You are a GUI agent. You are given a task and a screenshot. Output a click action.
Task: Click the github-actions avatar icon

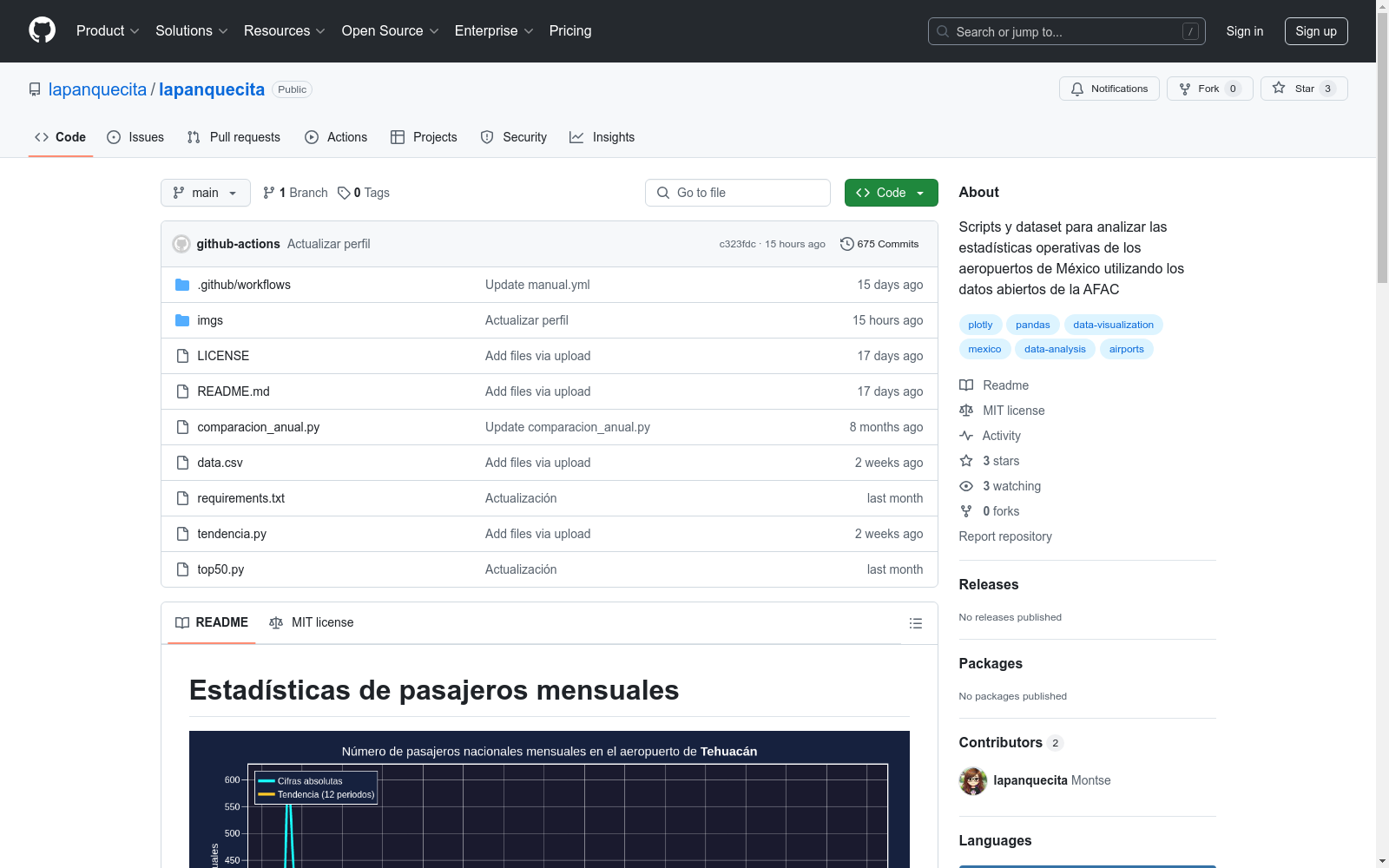181,244
